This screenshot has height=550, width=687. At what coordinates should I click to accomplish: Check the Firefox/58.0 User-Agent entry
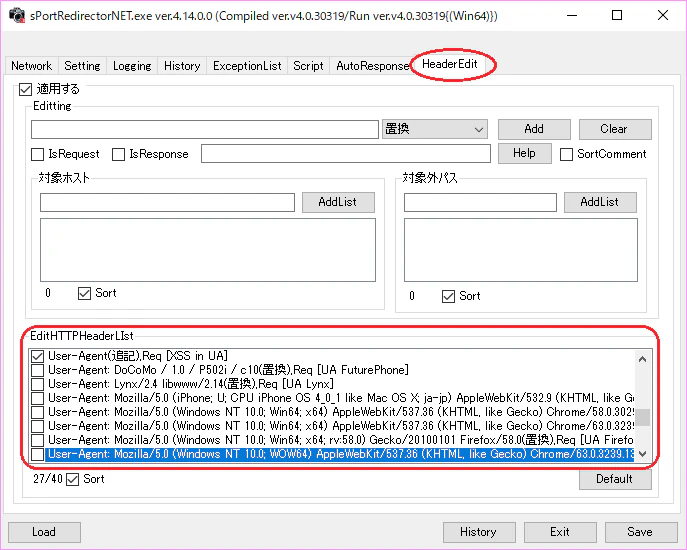coord(38,440)
